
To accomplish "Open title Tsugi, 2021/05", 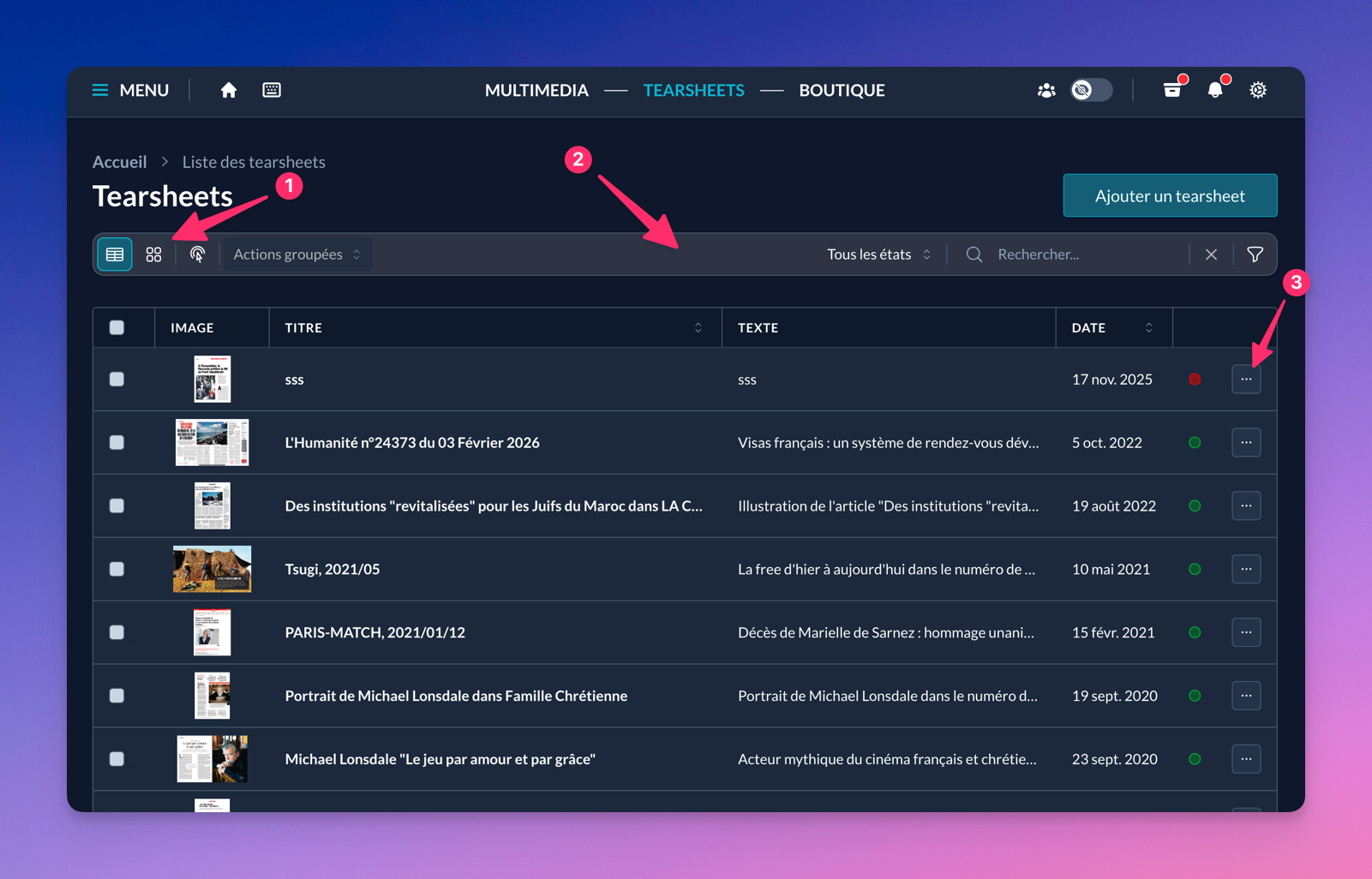I will (x=333, y=569).
